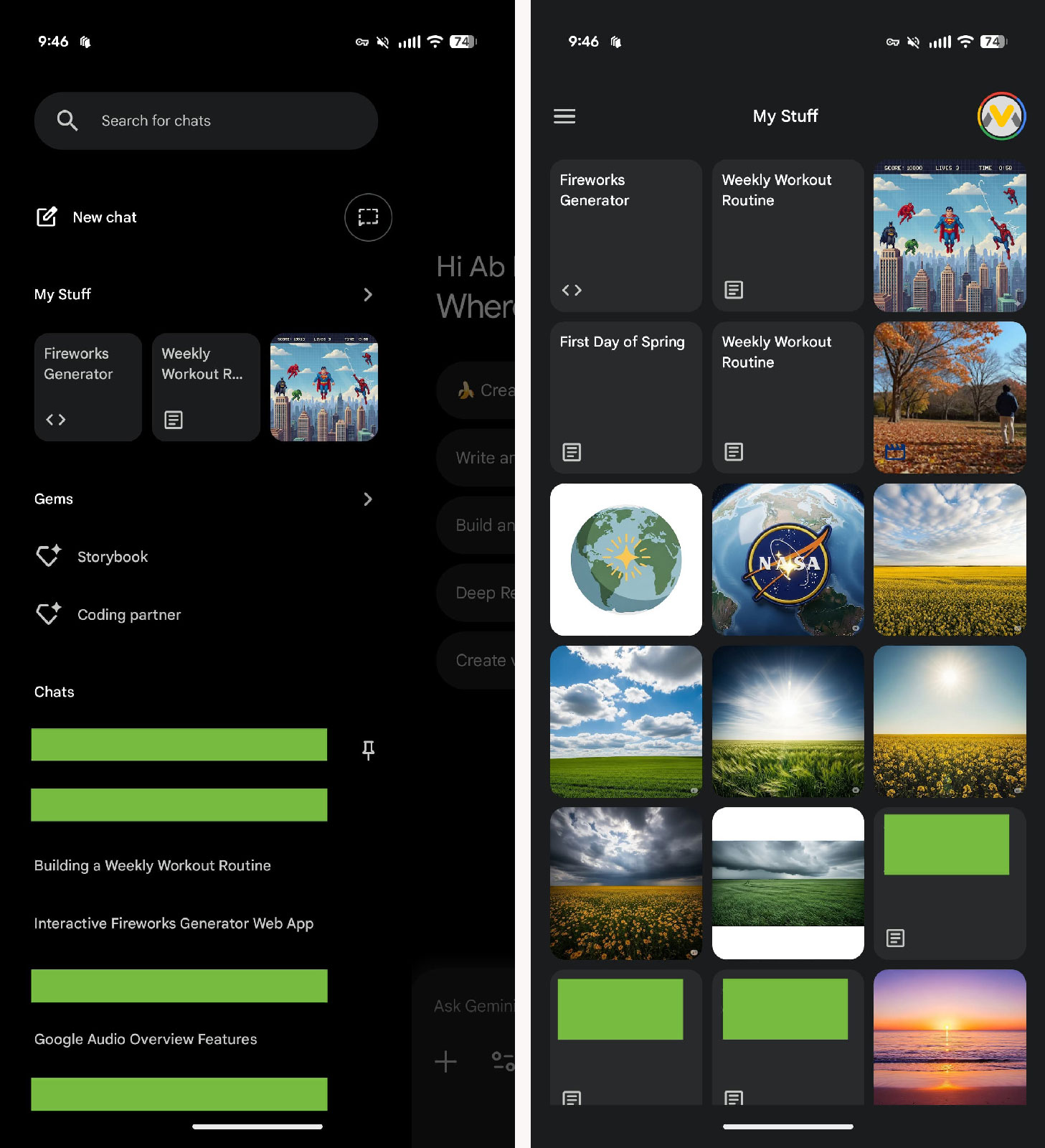The height and width of the screenshot is (1148, 1045).
Task: Tap the plus icon near Ask Gemini
Action: [x=445, y=1061]
